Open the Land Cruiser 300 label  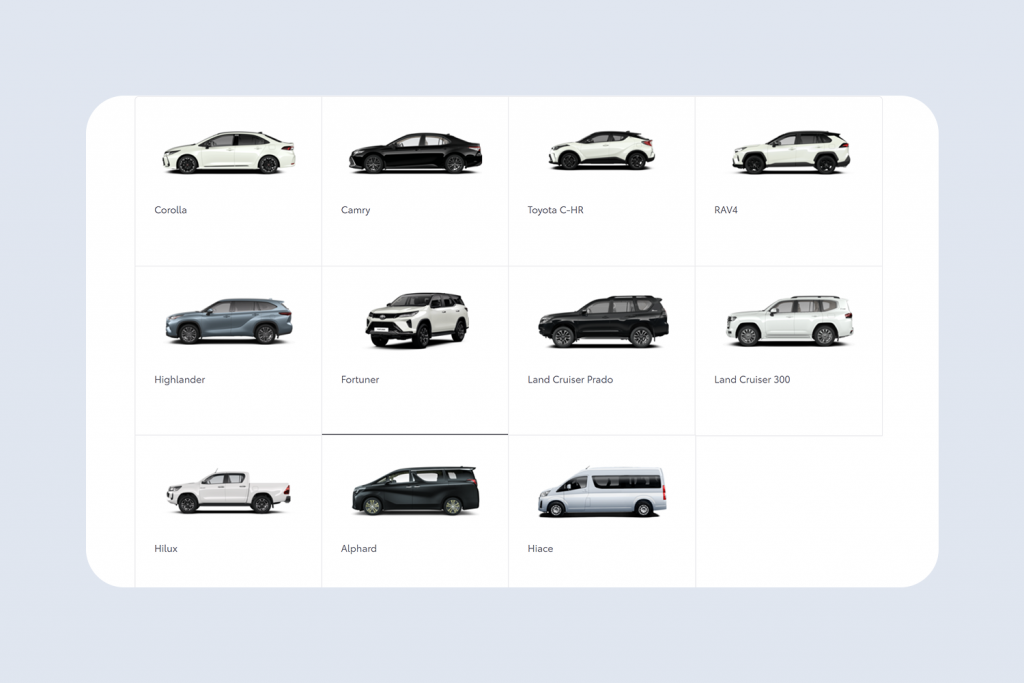tap(752, 379)
